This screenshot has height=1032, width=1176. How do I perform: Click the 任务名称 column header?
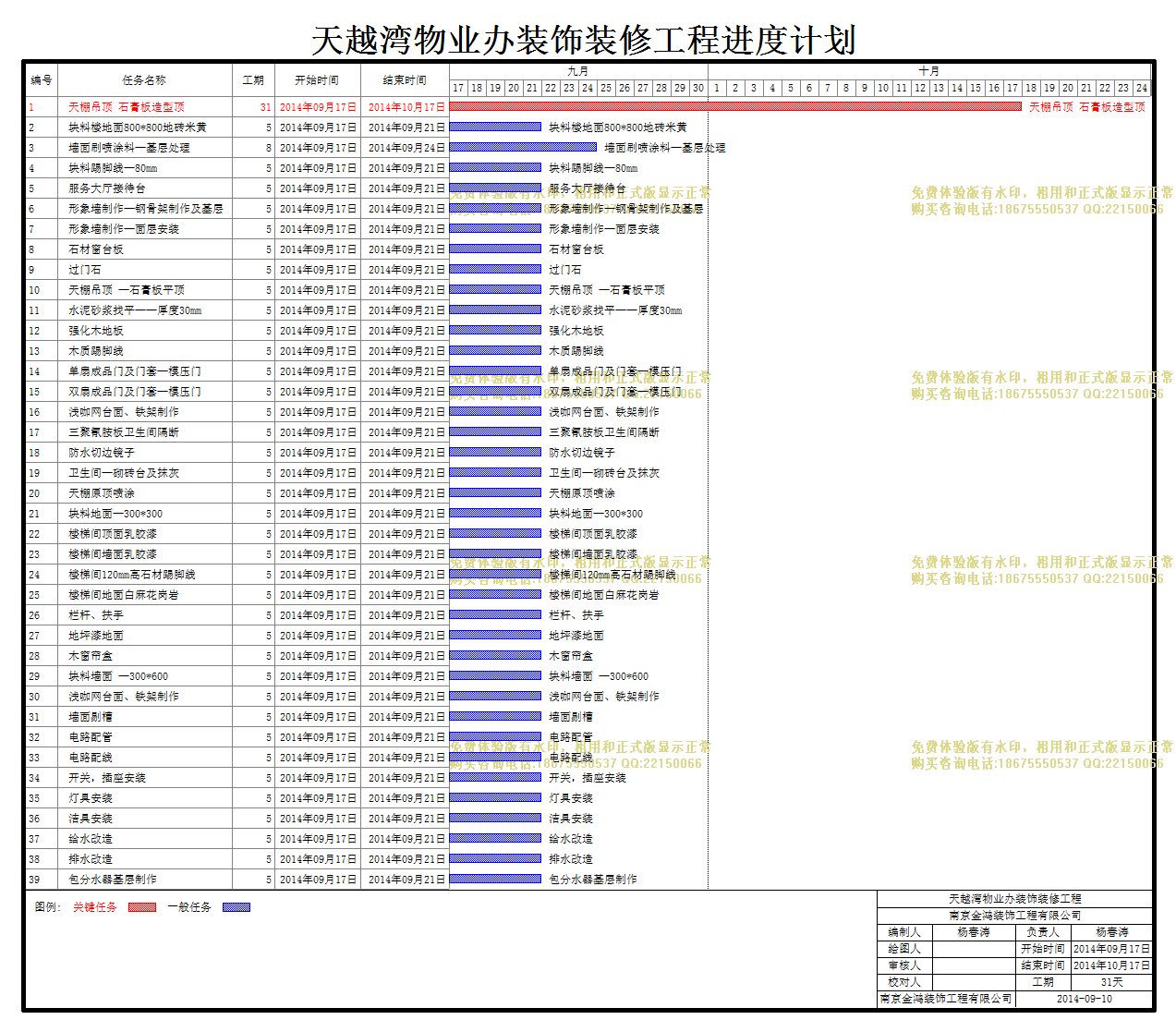(145, 80)
